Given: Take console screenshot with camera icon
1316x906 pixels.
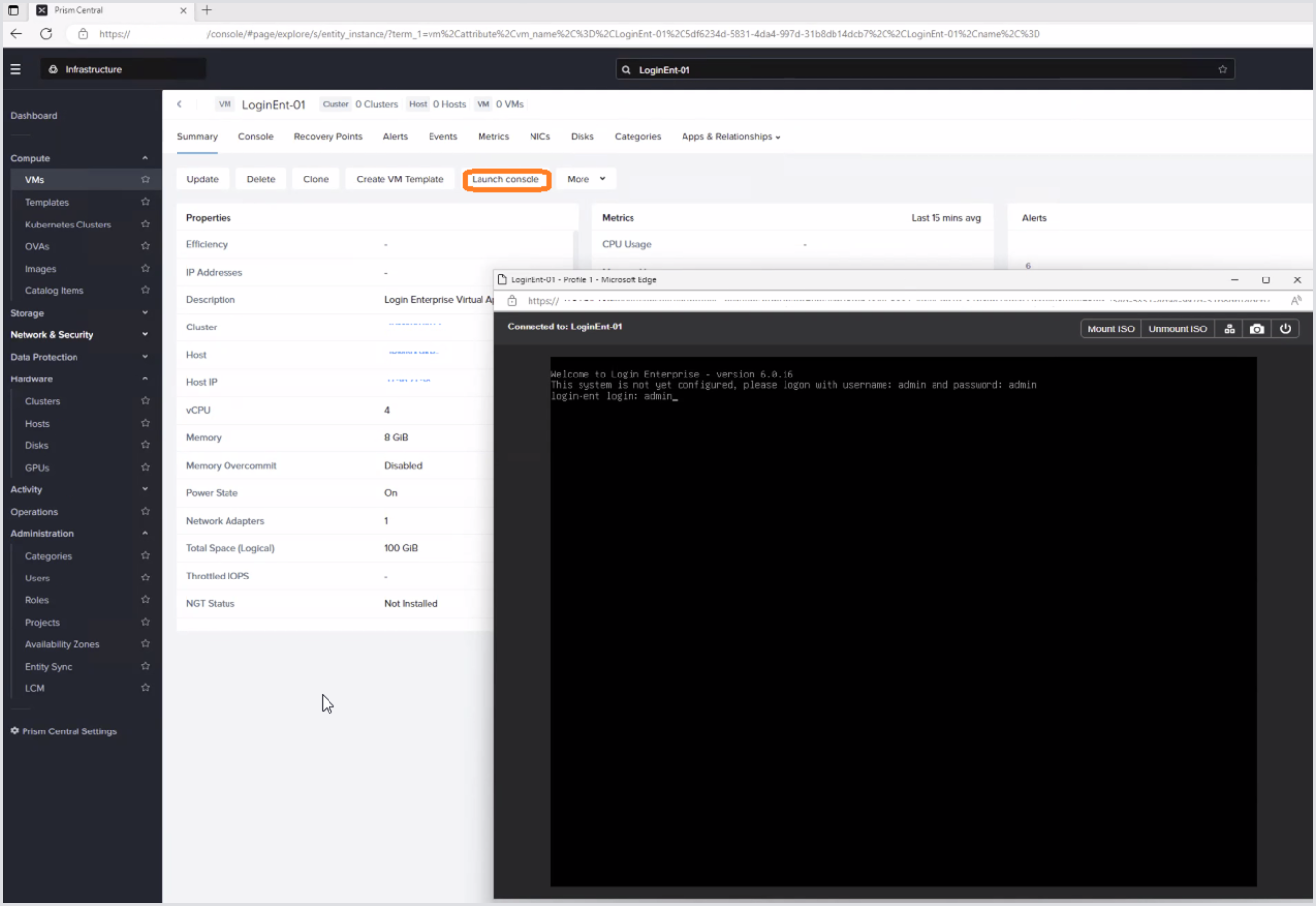Looking at the screenshot, I should click(x=1256, y=328).
